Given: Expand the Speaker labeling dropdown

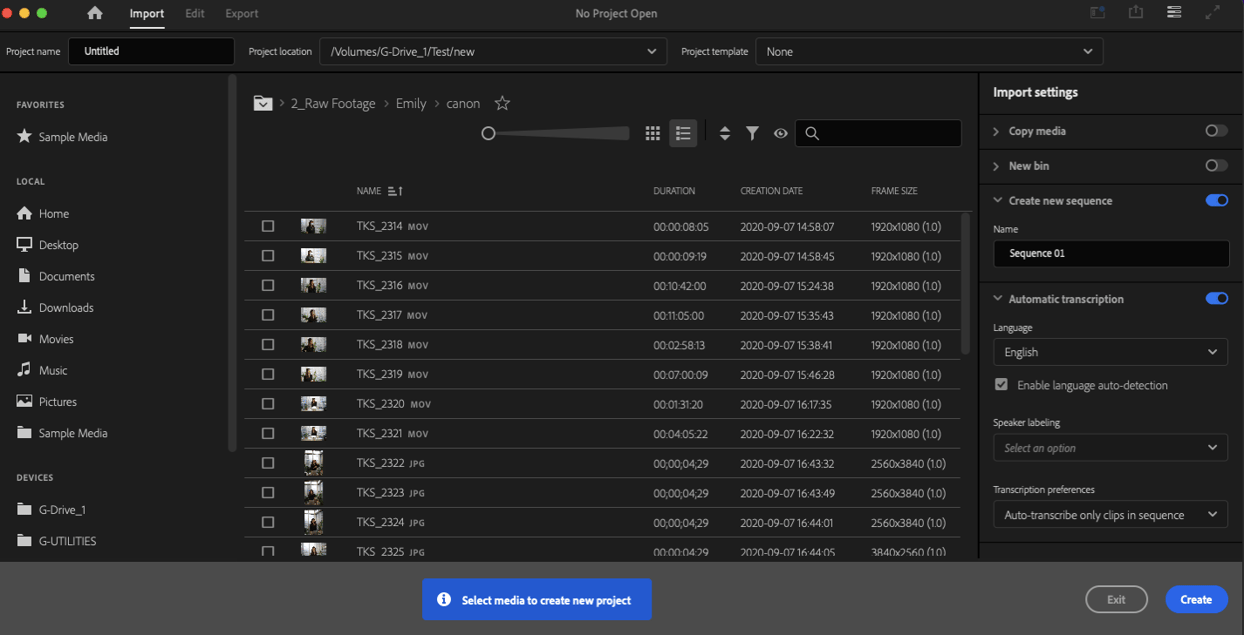Looking at the screenshot, I should 1110,447.
